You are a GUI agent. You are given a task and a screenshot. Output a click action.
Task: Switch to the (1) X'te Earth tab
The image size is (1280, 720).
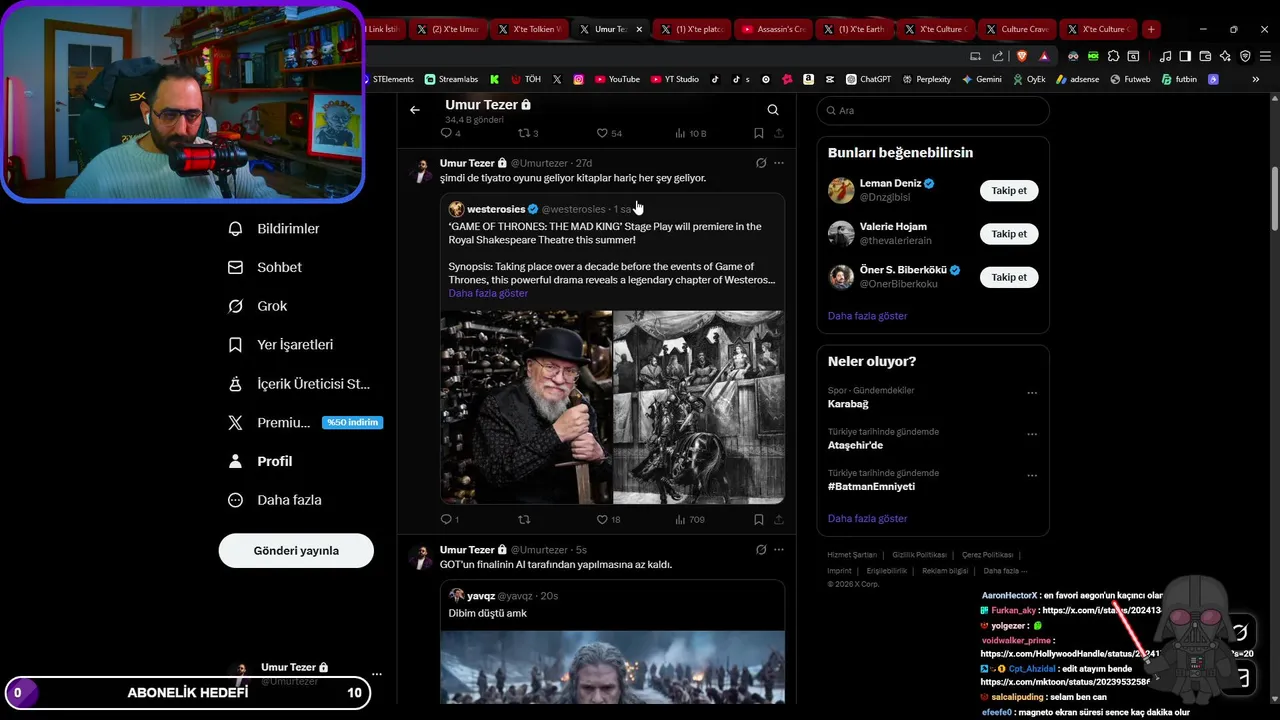tap(854, 29)
